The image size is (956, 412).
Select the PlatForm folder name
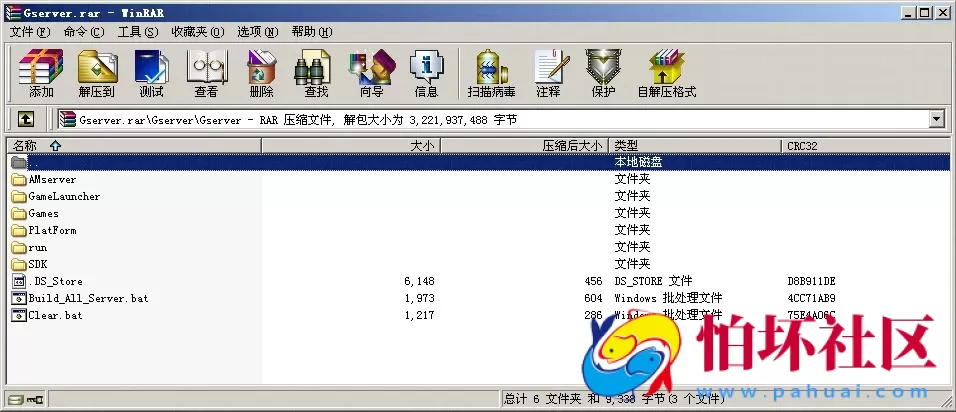click(x=52, y=230)
